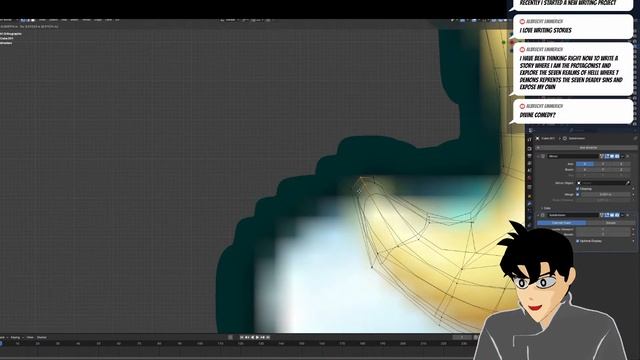Click the timeline jump to start button
This screenshot has width=640, height=360.
(x=242, y=338)
